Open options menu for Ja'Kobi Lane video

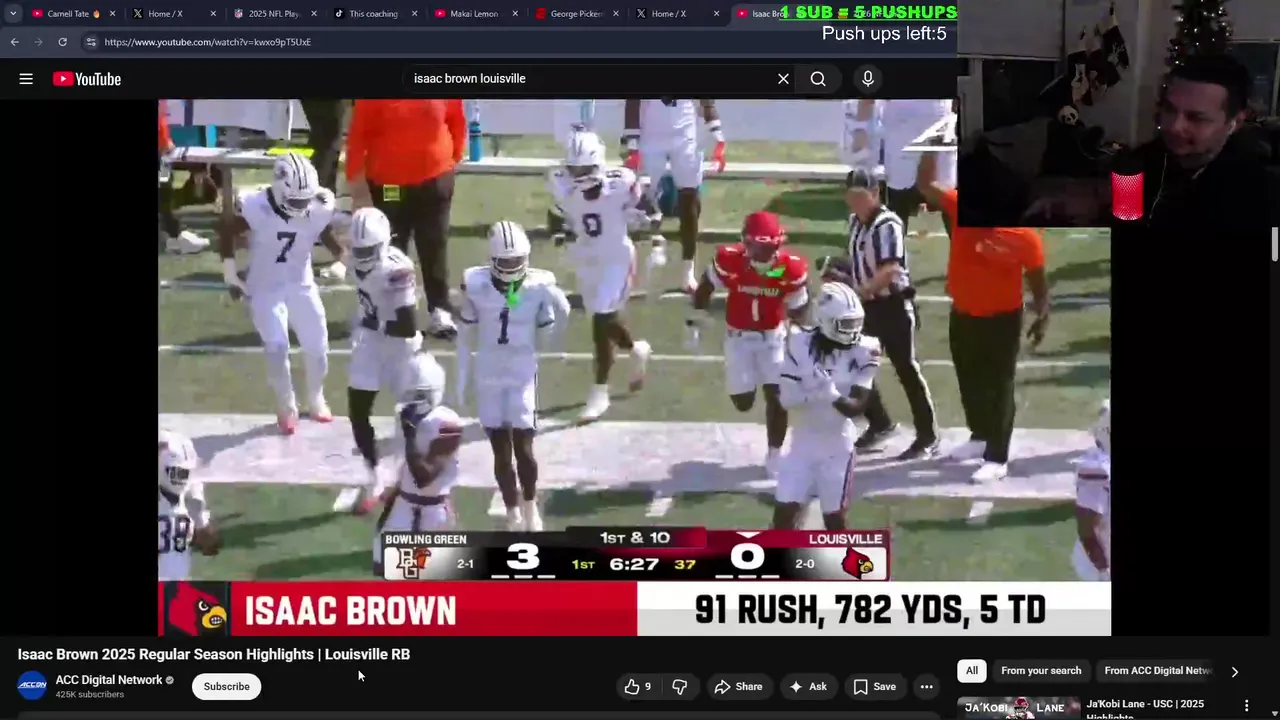(1246, 706)
